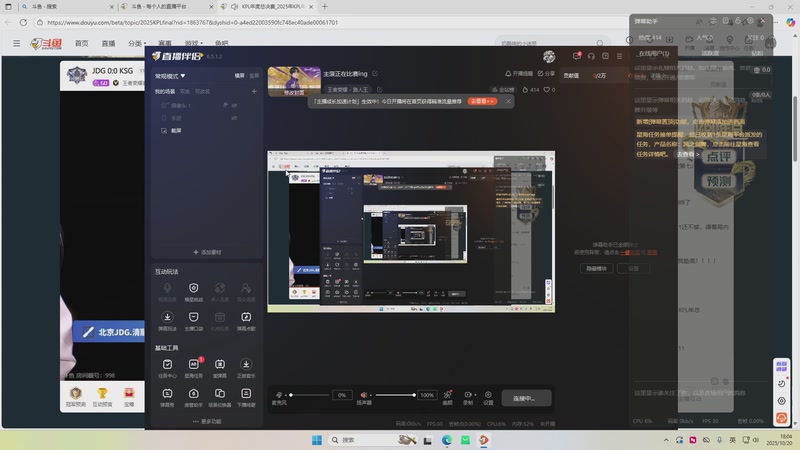Screen dimensions: 800x450
Task: Toggle visibility of 摄像头 1 source
Action: [235, 105]
